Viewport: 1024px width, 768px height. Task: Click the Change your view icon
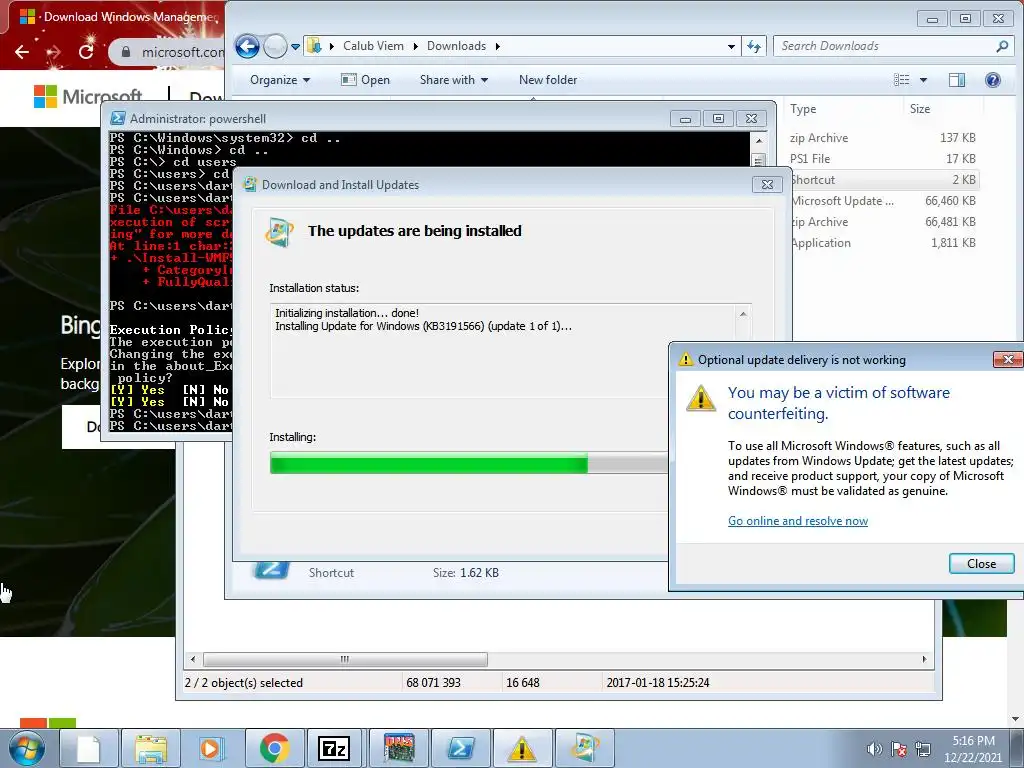902,80
